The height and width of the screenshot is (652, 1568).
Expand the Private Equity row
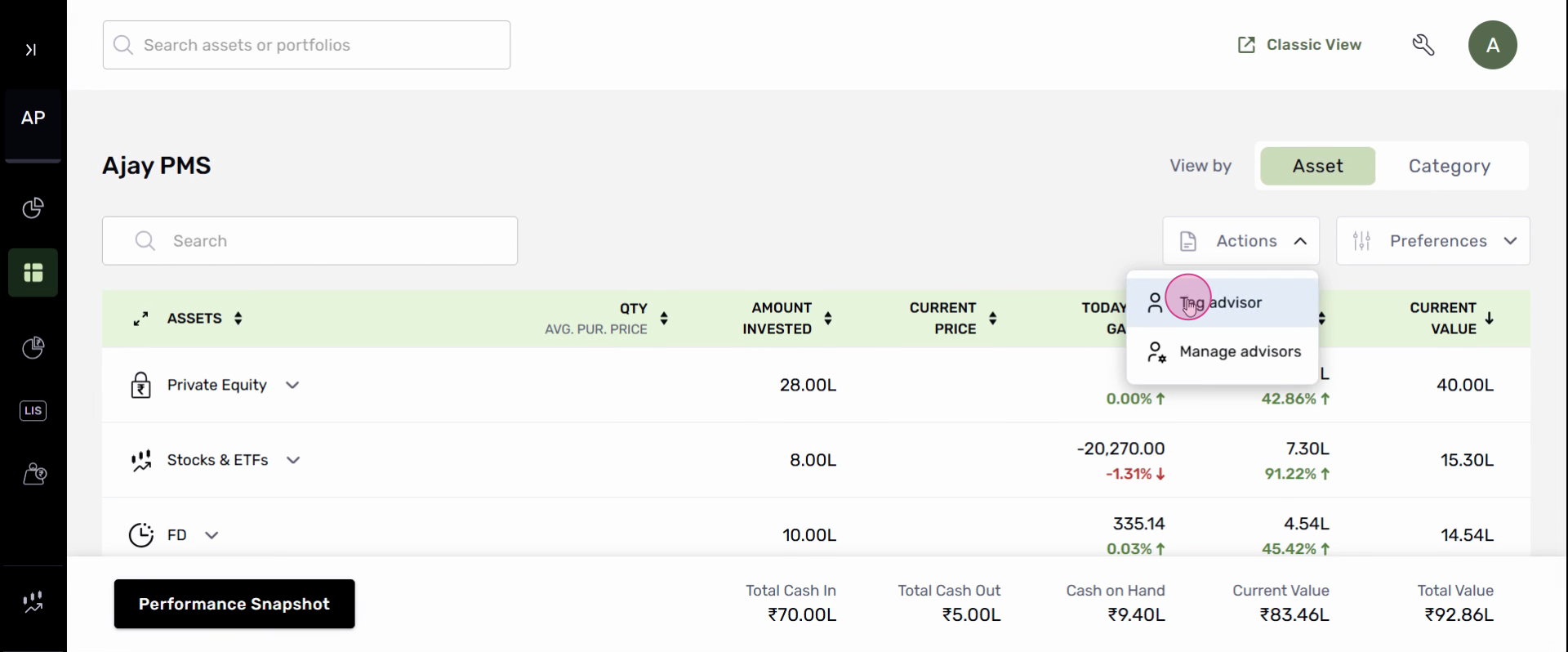click(x=292, y=385)
